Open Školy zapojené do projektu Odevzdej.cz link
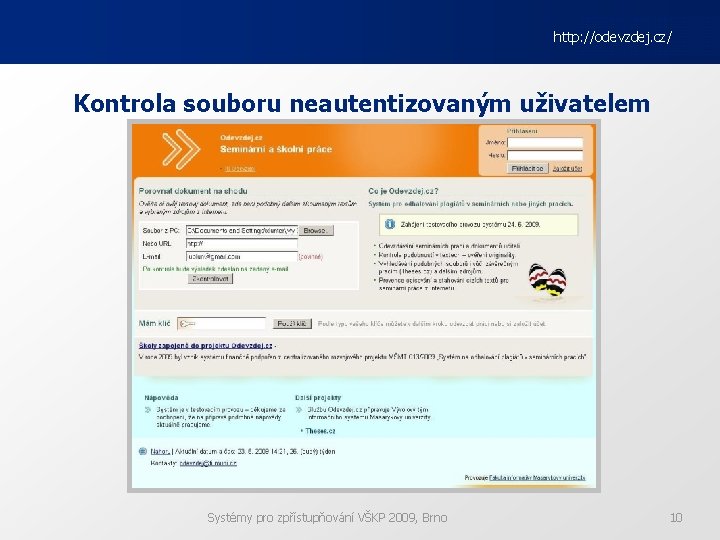Screen dimensions: 720x540 pos(205,346)
